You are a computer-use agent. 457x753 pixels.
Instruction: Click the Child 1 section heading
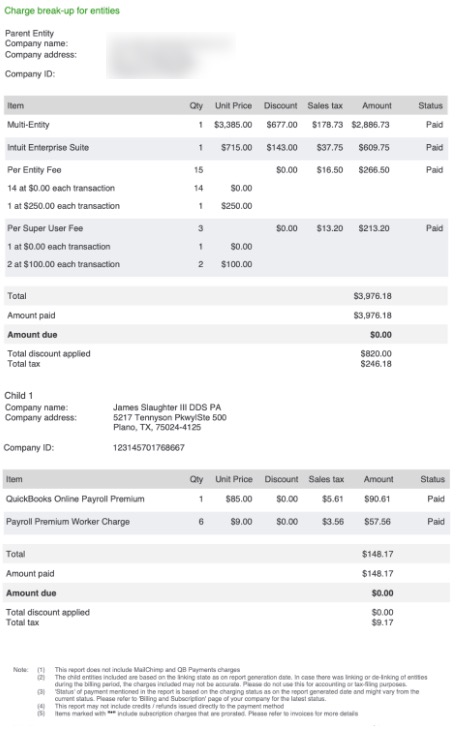tap(19, 396)
